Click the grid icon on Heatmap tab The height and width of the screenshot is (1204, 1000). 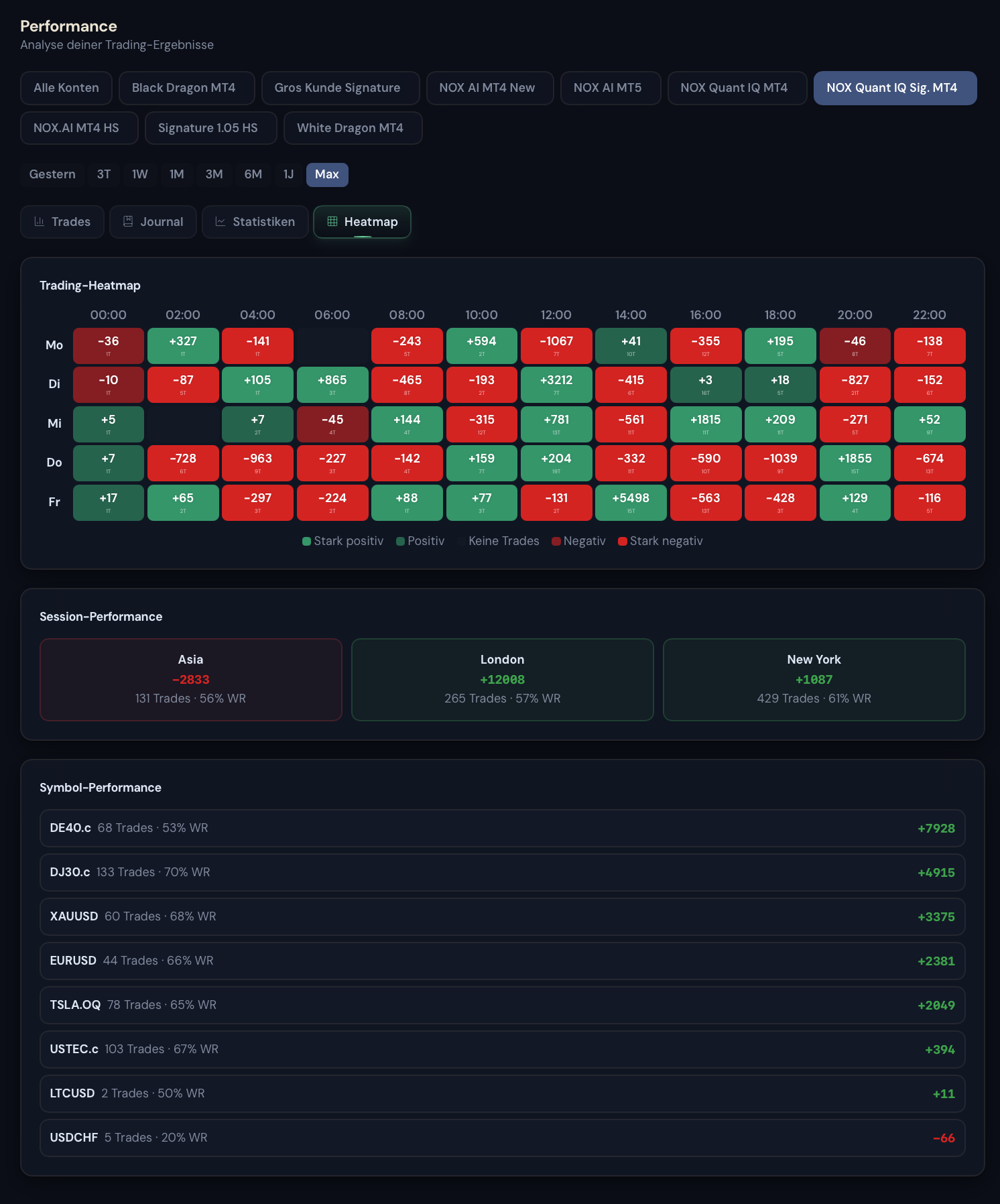[332, 221]
